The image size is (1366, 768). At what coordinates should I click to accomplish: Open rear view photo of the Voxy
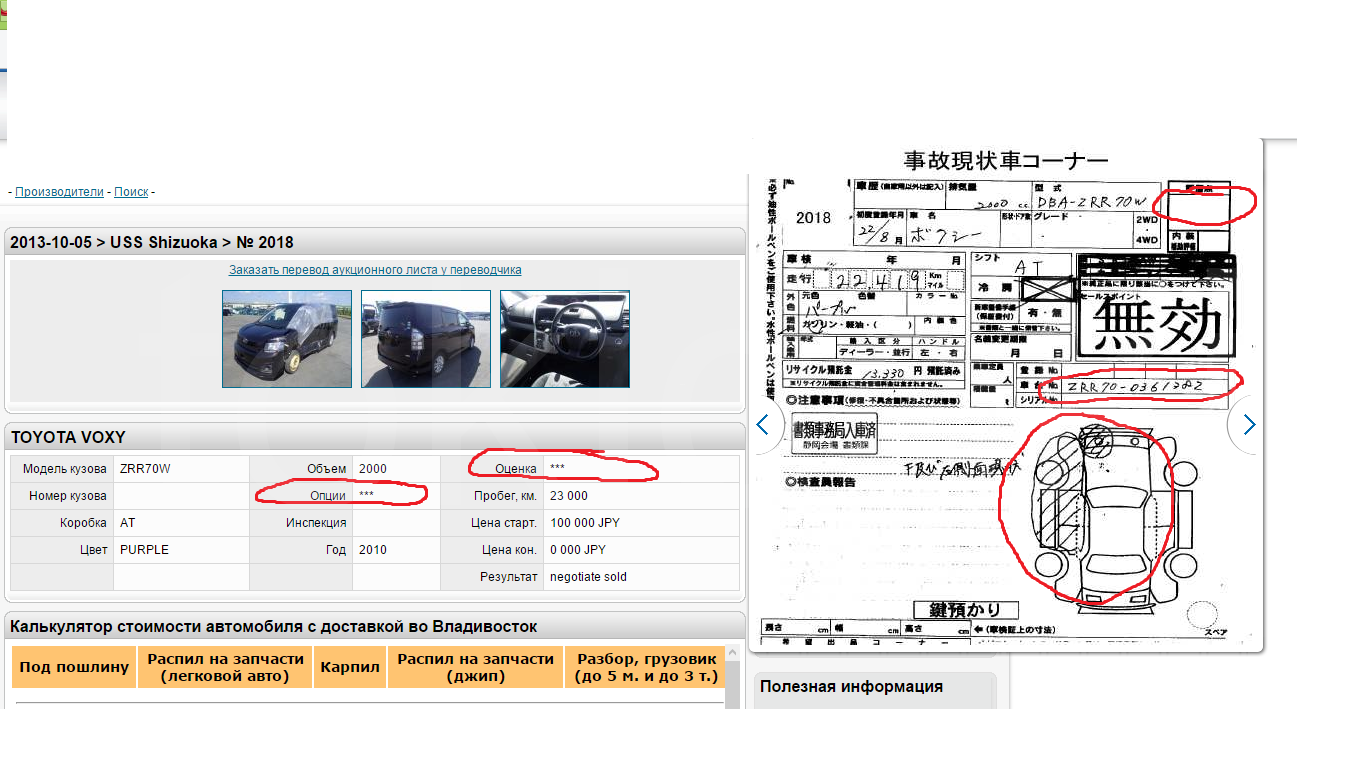(426, 339)
